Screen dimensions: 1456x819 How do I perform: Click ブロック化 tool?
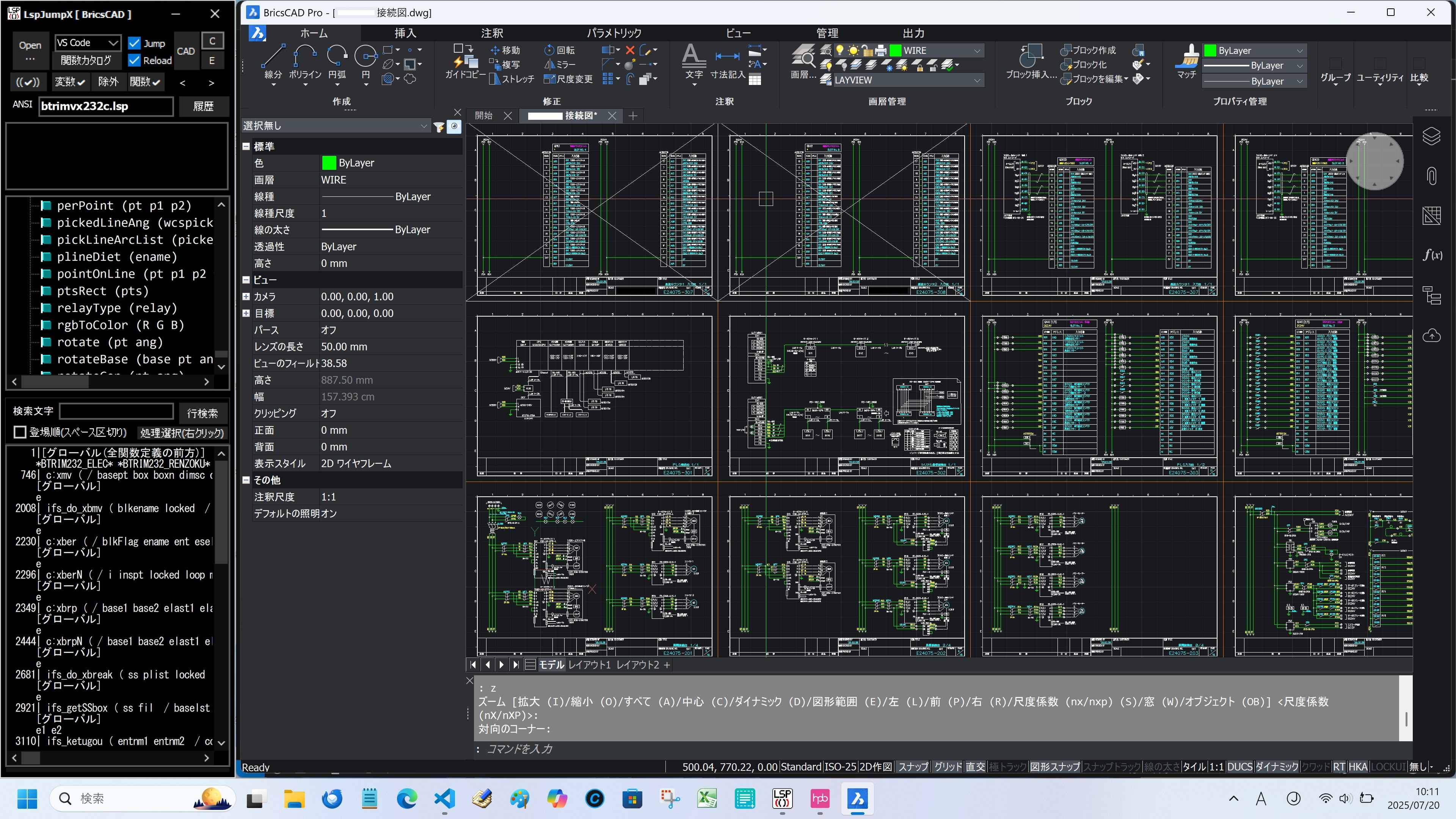1084,64
